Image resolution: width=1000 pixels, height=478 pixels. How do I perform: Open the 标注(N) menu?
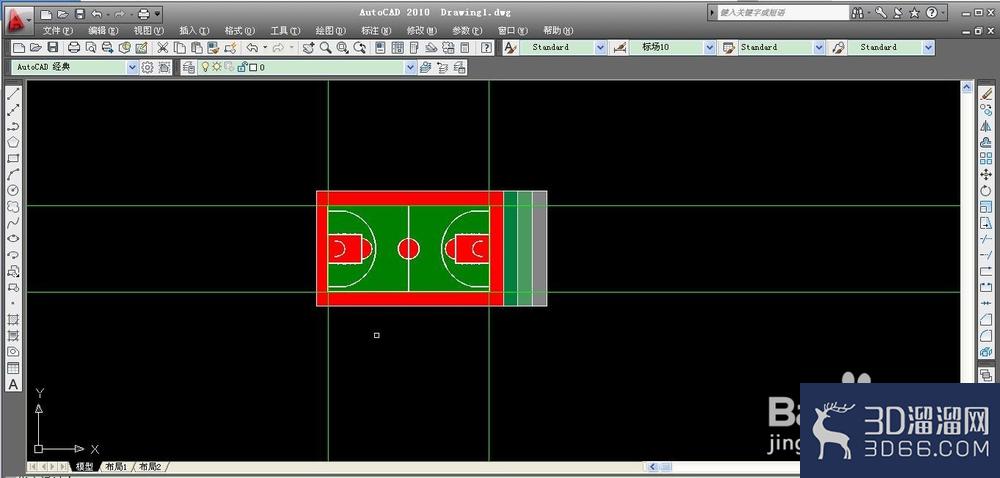click(376, 31)
